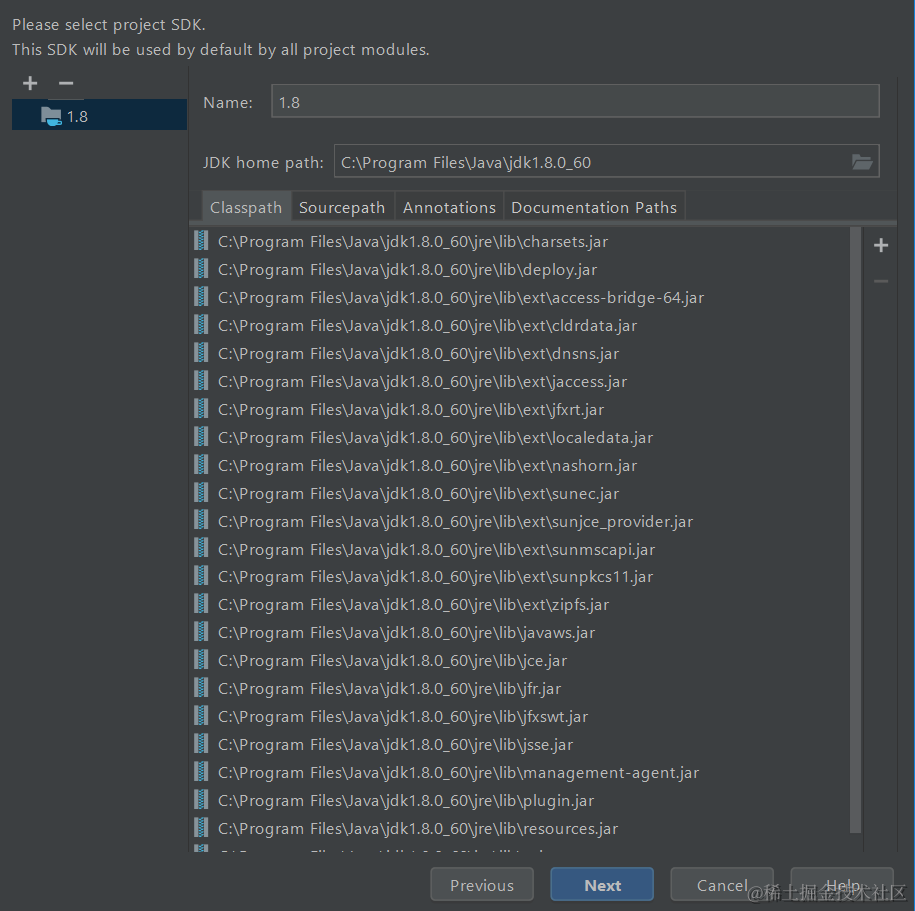Switch to the Sourcepath tab
915x911 pixels.
[342, 207]
